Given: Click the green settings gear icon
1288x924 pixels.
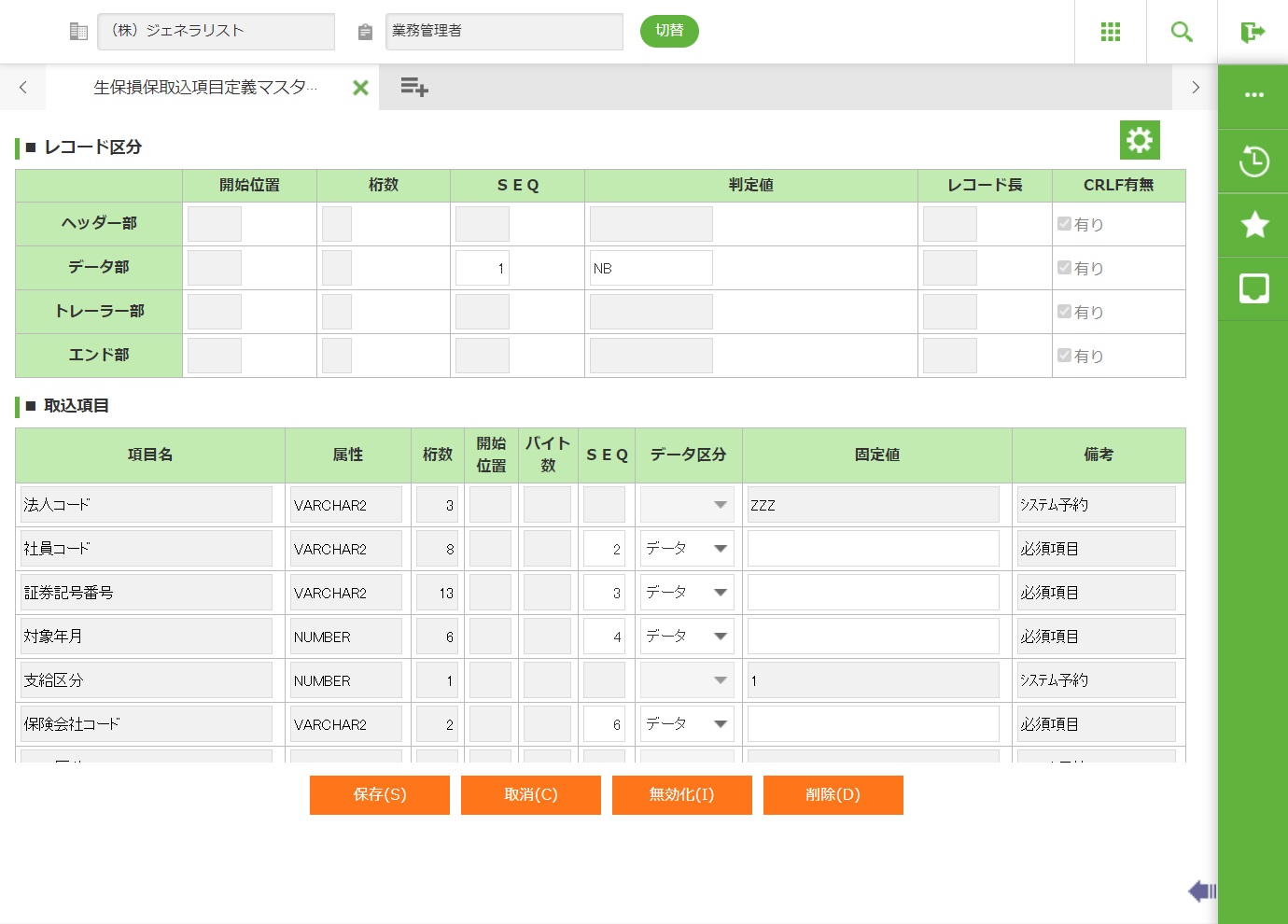Looking at the screenshot, I should point(1140,140).
